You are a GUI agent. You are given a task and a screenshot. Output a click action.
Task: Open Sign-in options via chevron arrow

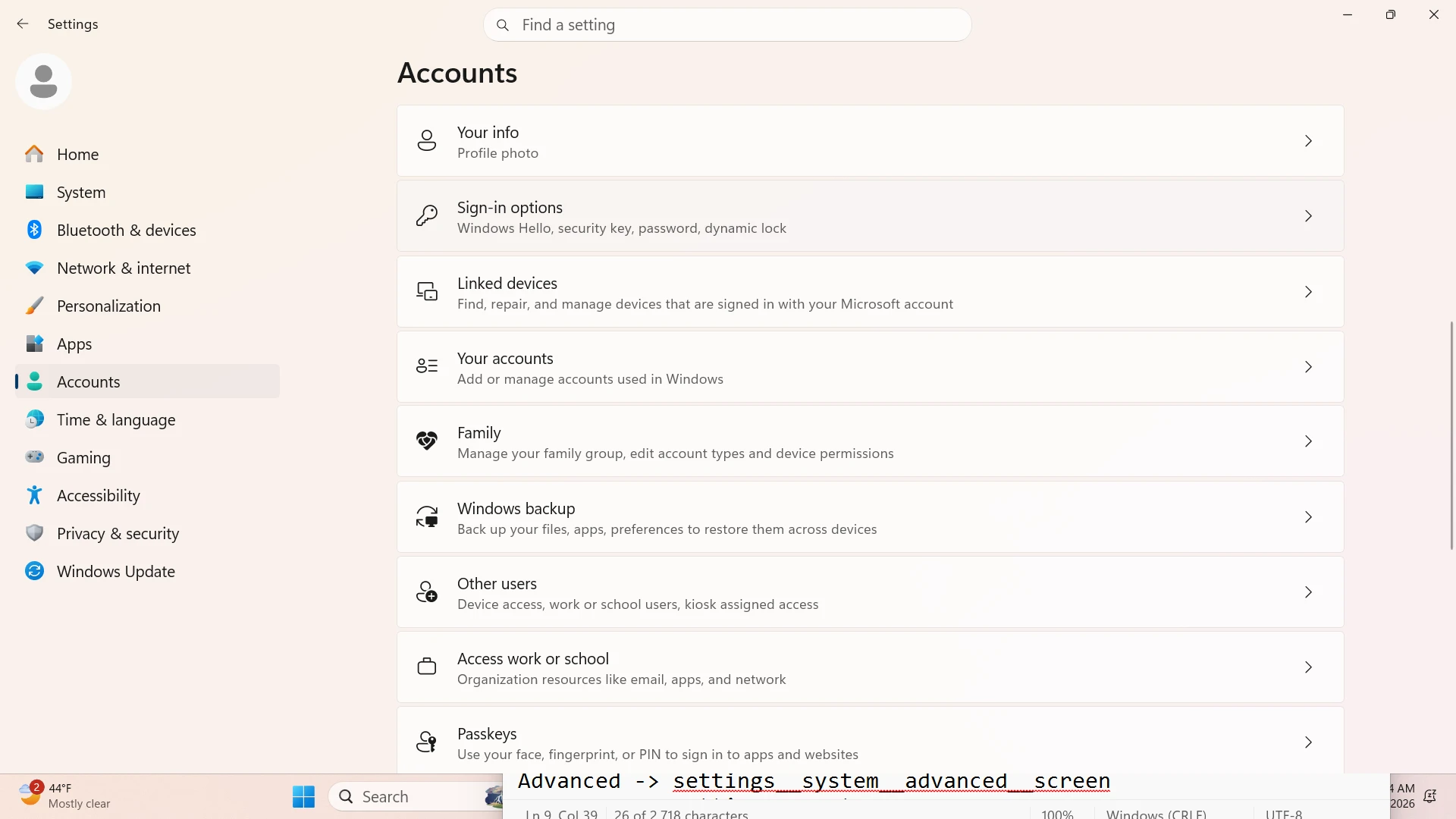click(x=1308, y=216)
